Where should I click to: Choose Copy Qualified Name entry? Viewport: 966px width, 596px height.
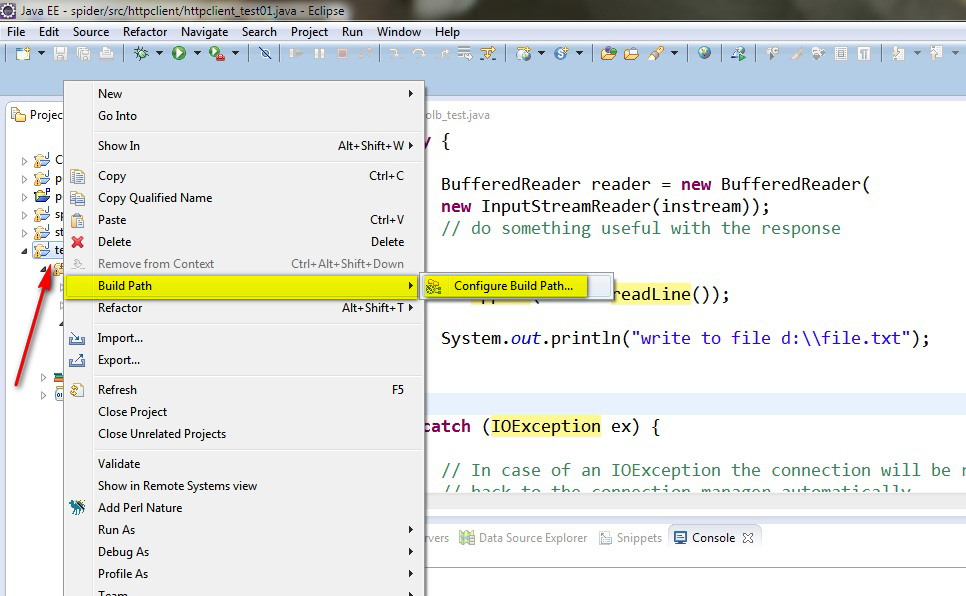point(244,198)
